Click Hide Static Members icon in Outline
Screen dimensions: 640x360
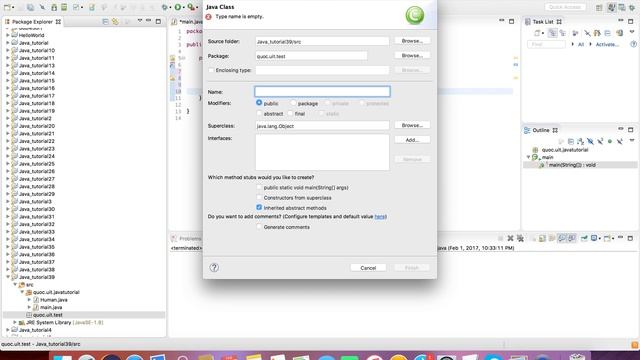600,141
